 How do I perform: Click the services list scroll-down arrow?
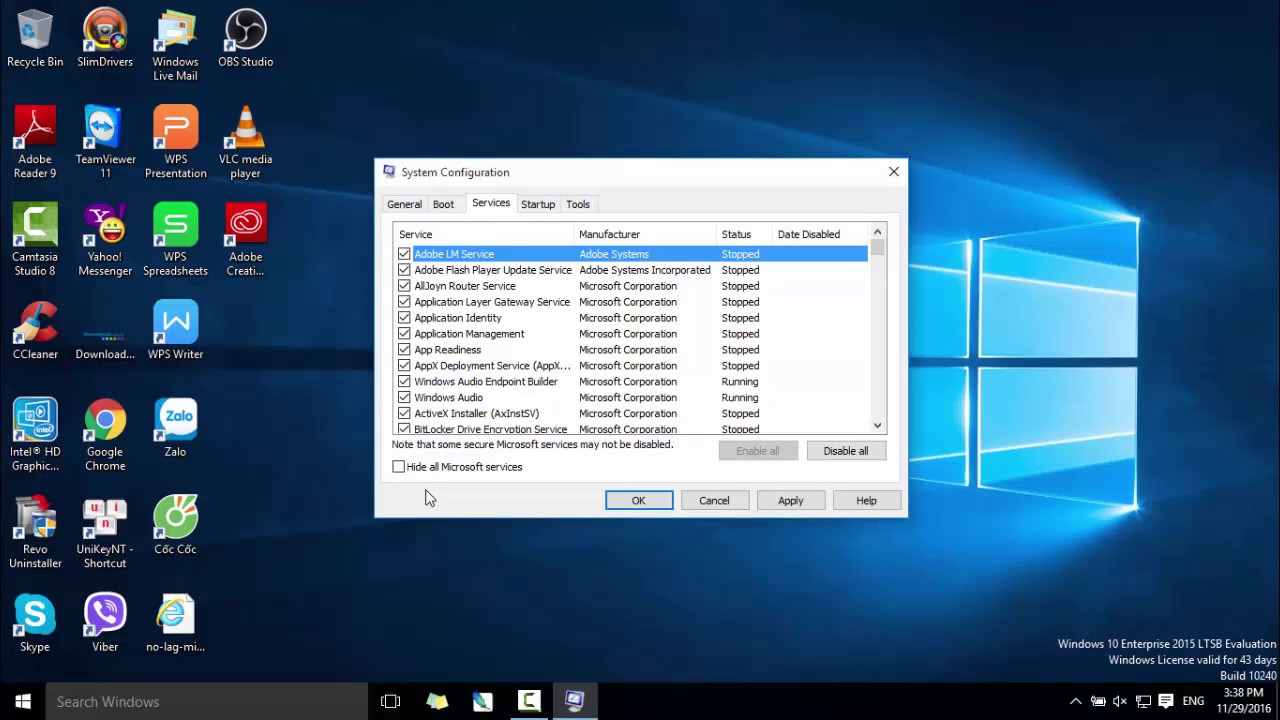click(878, 426)
